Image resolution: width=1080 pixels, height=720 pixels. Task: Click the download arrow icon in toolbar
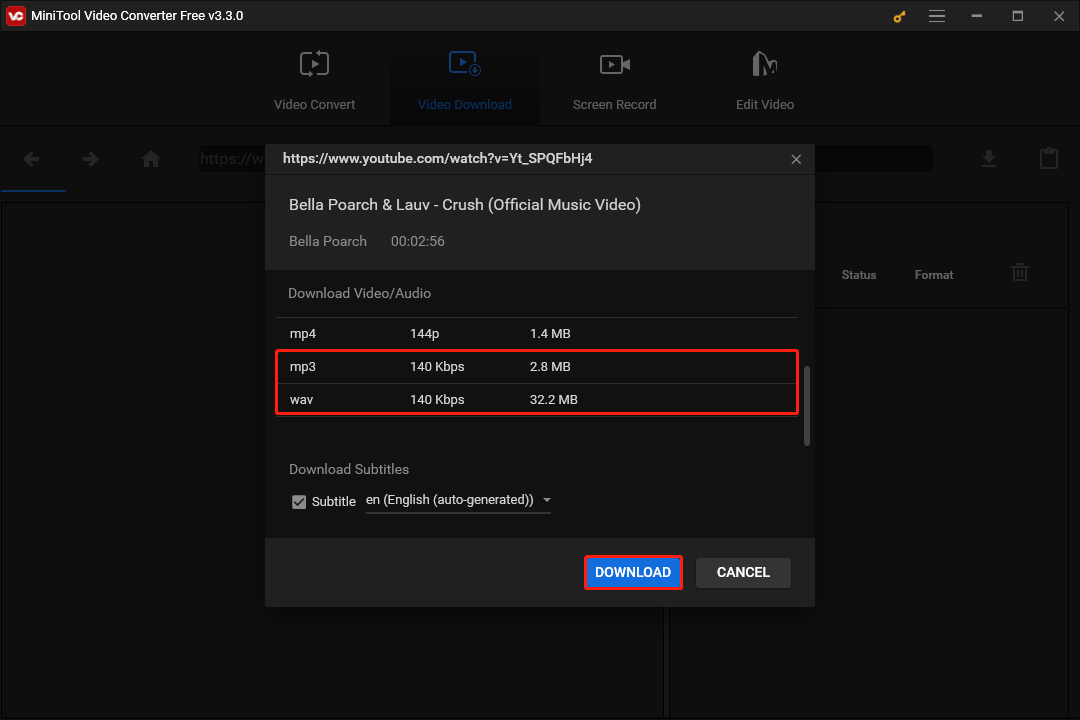988,159
